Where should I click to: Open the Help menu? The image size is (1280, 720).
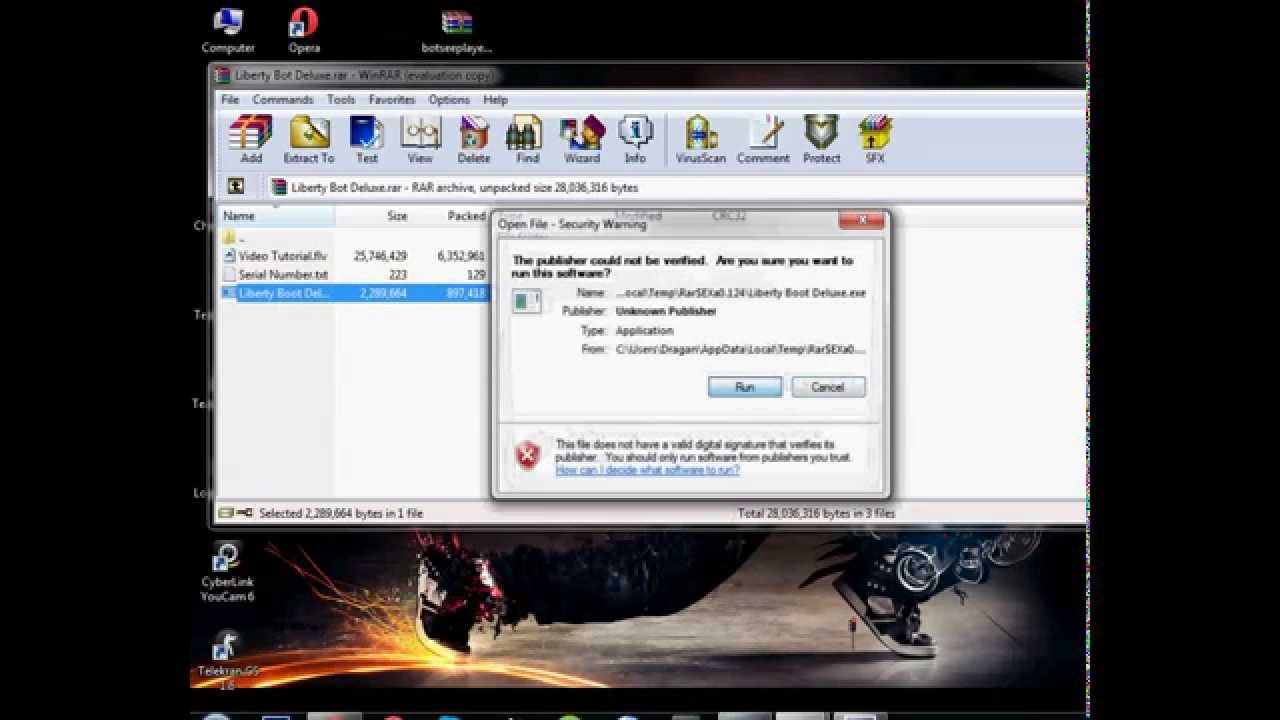click(x=496, y=100)
